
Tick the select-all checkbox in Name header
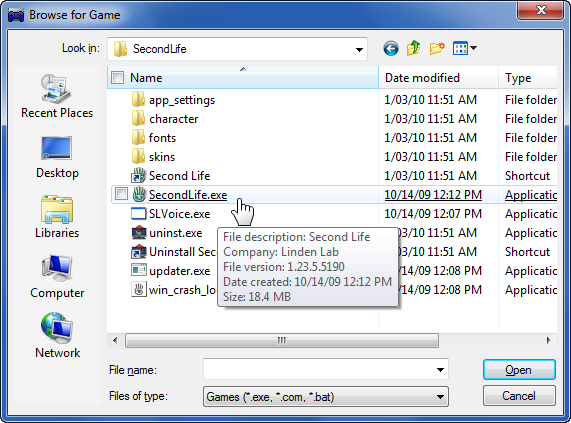117,78
